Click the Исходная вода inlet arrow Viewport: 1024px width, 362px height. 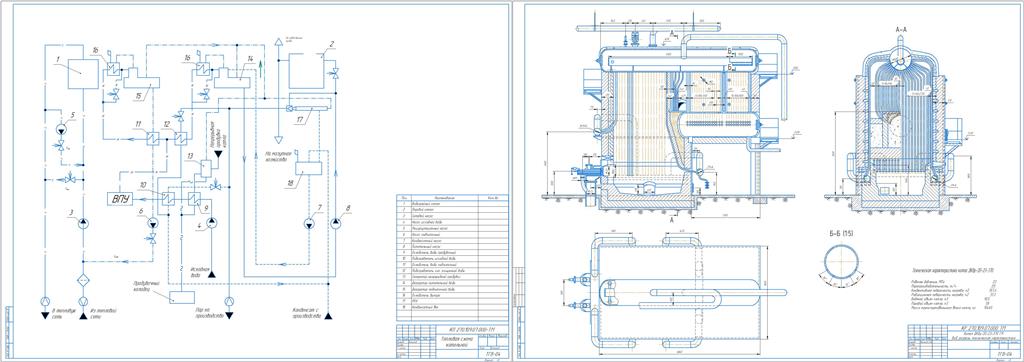pos(211,274)
